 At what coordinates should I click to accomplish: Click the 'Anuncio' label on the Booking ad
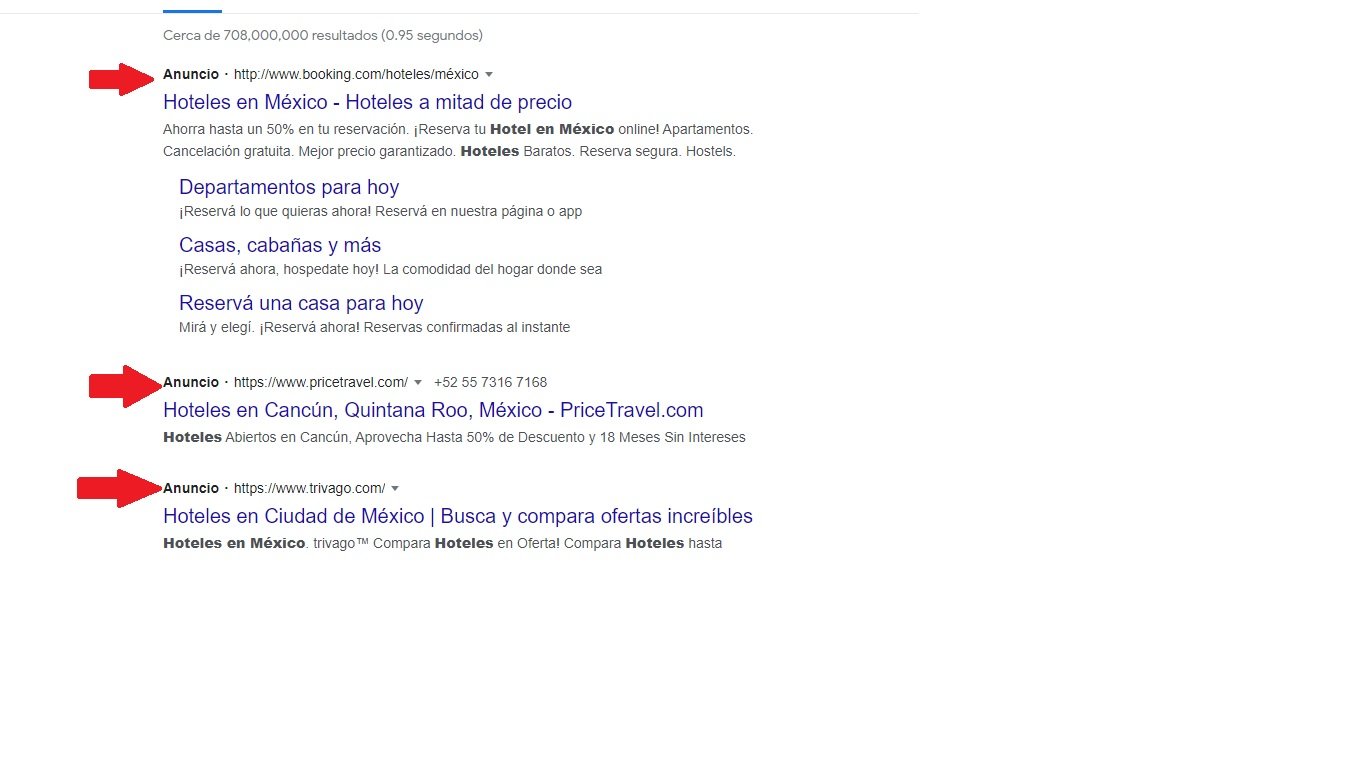click(x=190, y=75)
